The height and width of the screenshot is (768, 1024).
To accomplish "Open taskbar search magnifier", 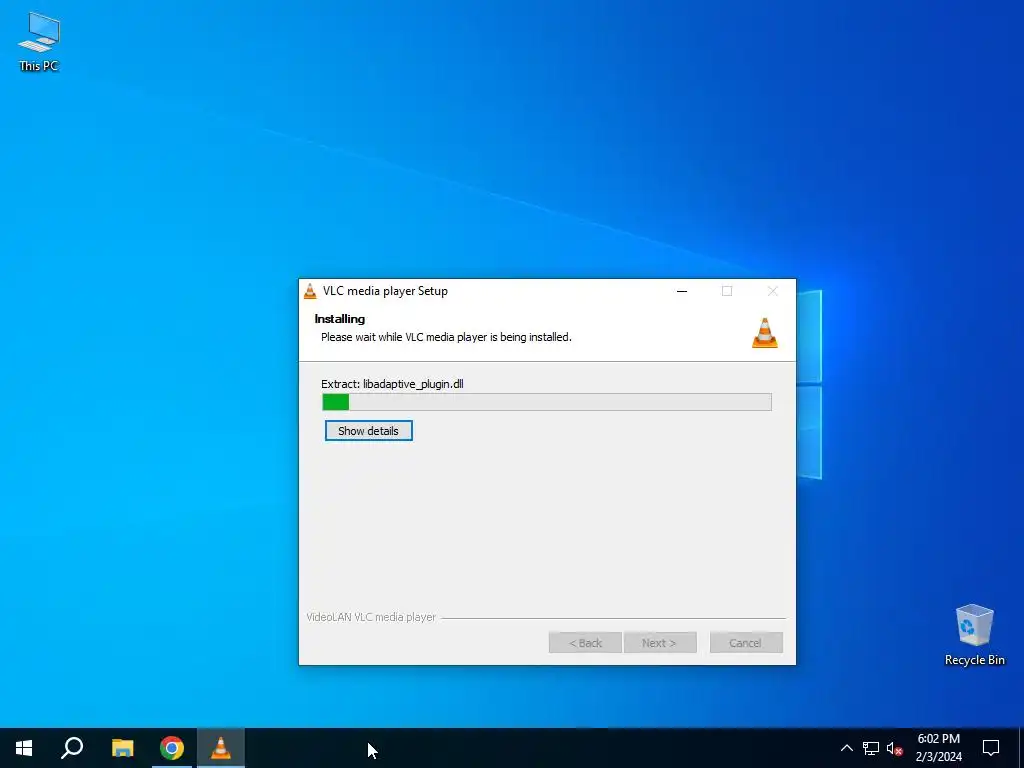I will pos(72,748).
